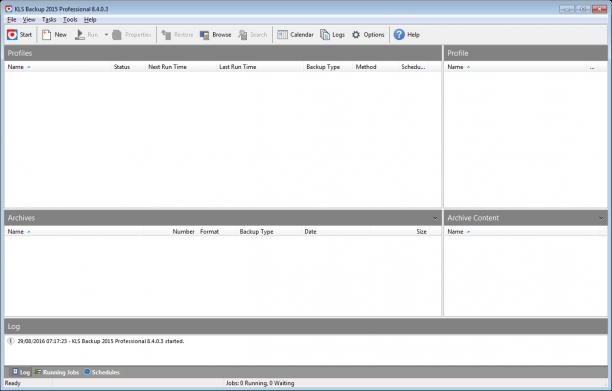Screen dimensions: 612x391
Task: Open Browse from the toolbar
Action: tap(215, 35)
